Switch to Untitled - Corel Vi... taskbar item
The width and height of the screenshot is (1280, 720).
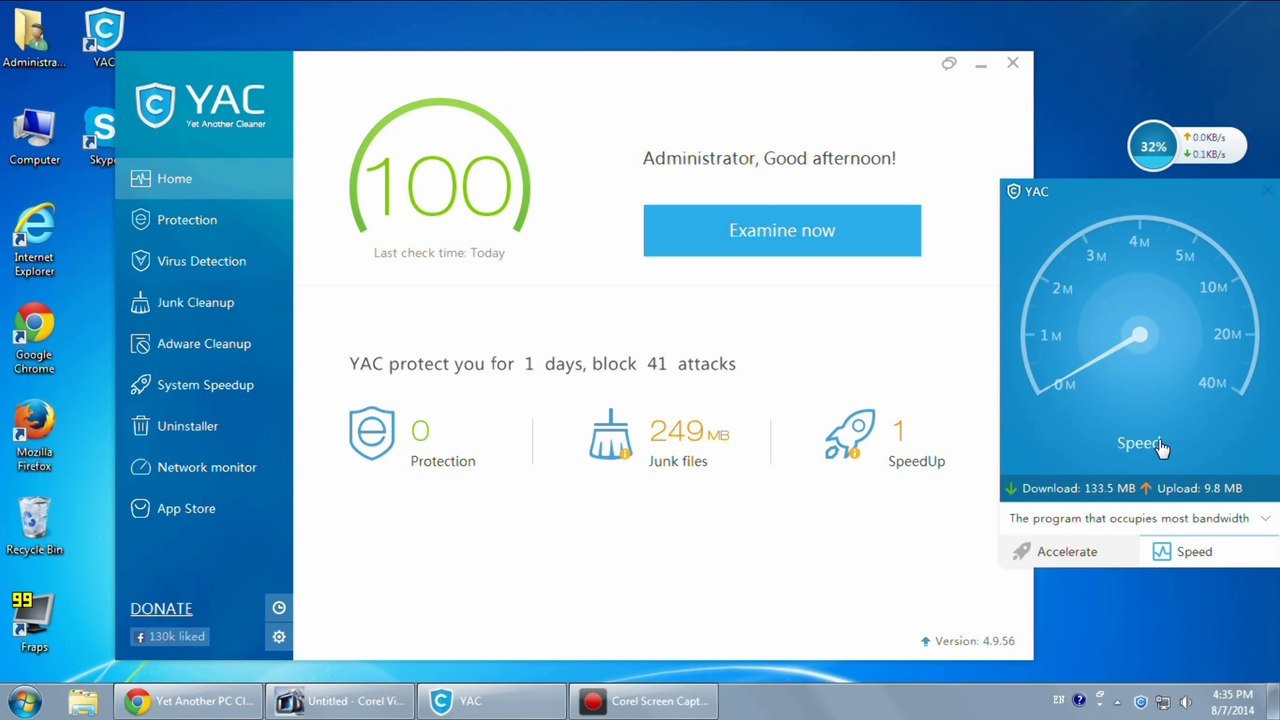coord(340,701)
